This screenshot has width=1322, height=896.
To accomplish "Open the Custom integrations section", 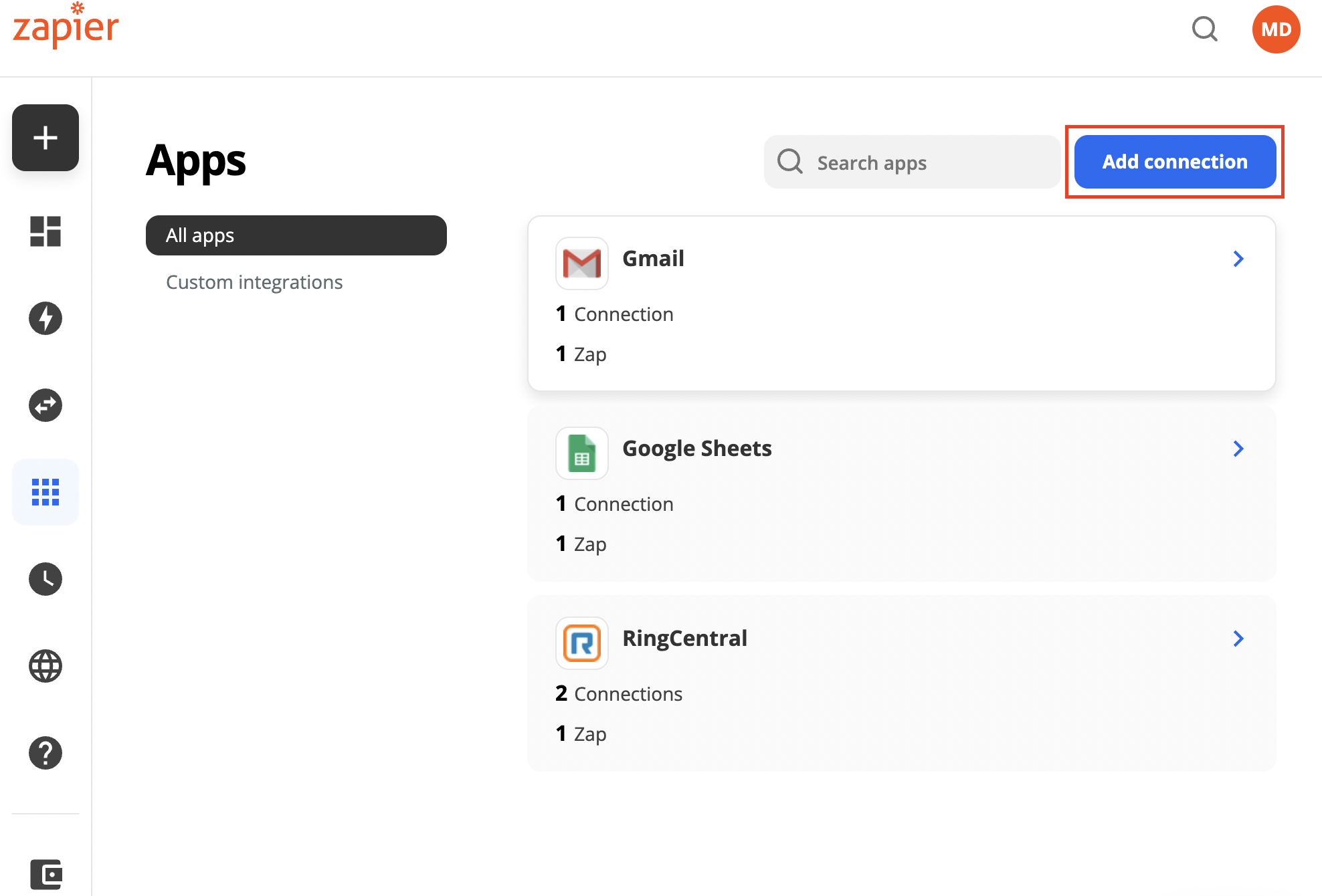I will (x=254, y=282).
